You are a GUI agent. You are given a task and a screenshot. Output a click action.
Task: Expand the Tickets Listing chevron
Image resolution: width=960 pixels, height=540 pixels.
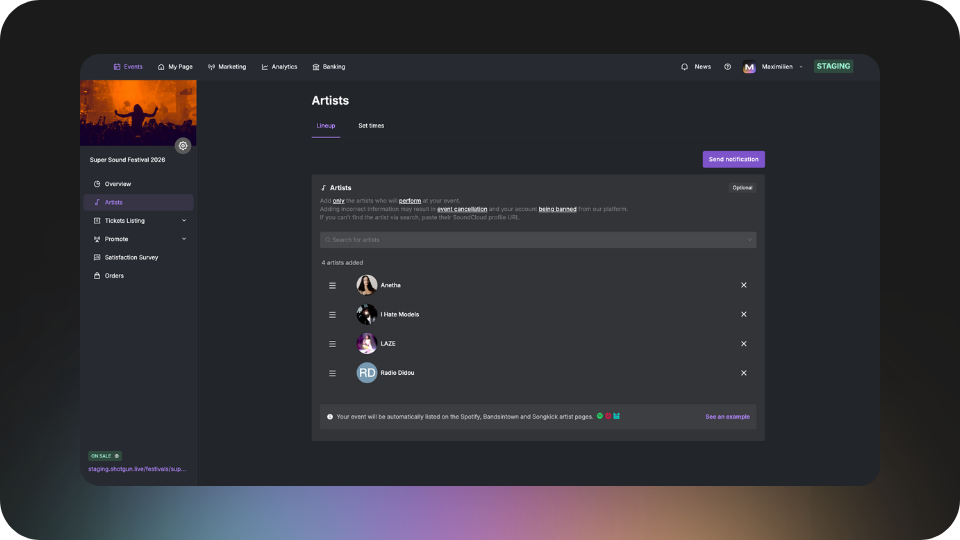(184, 220)
